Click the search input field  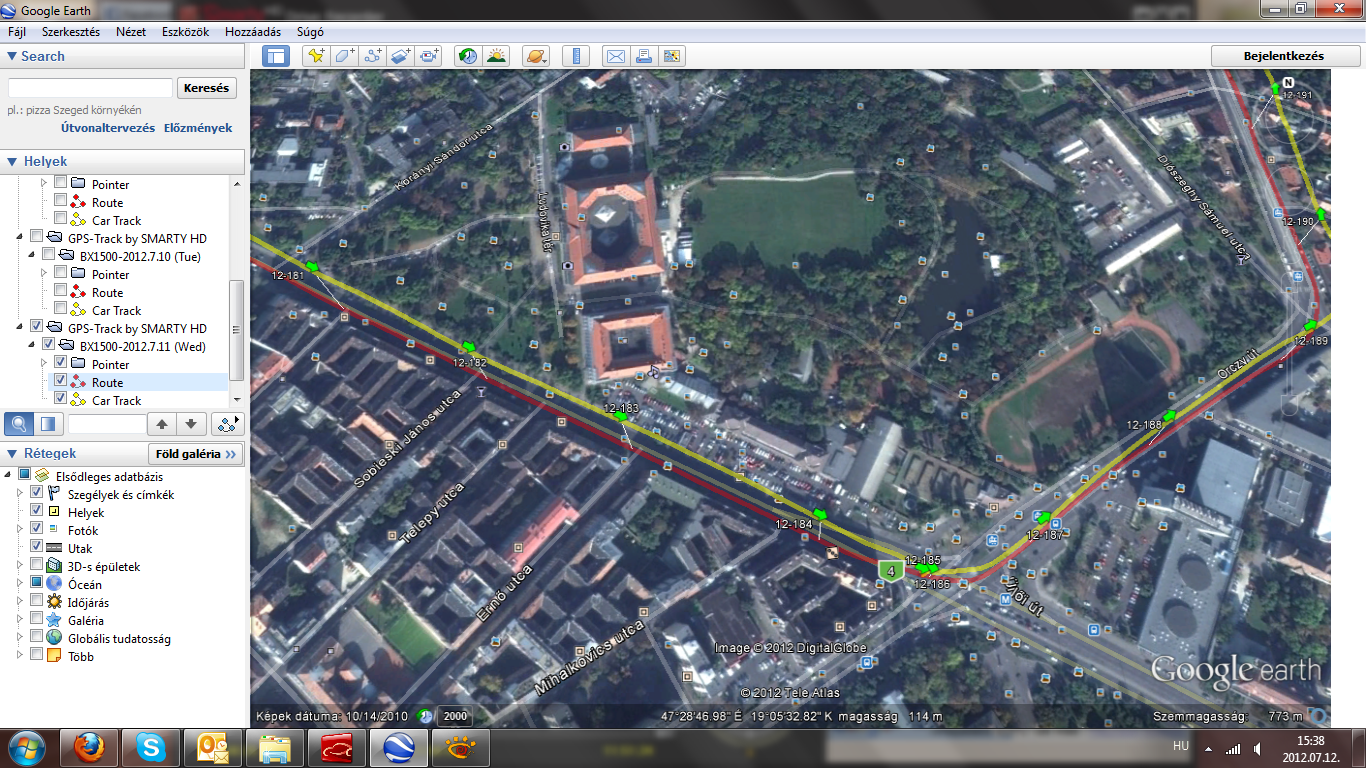90,88
